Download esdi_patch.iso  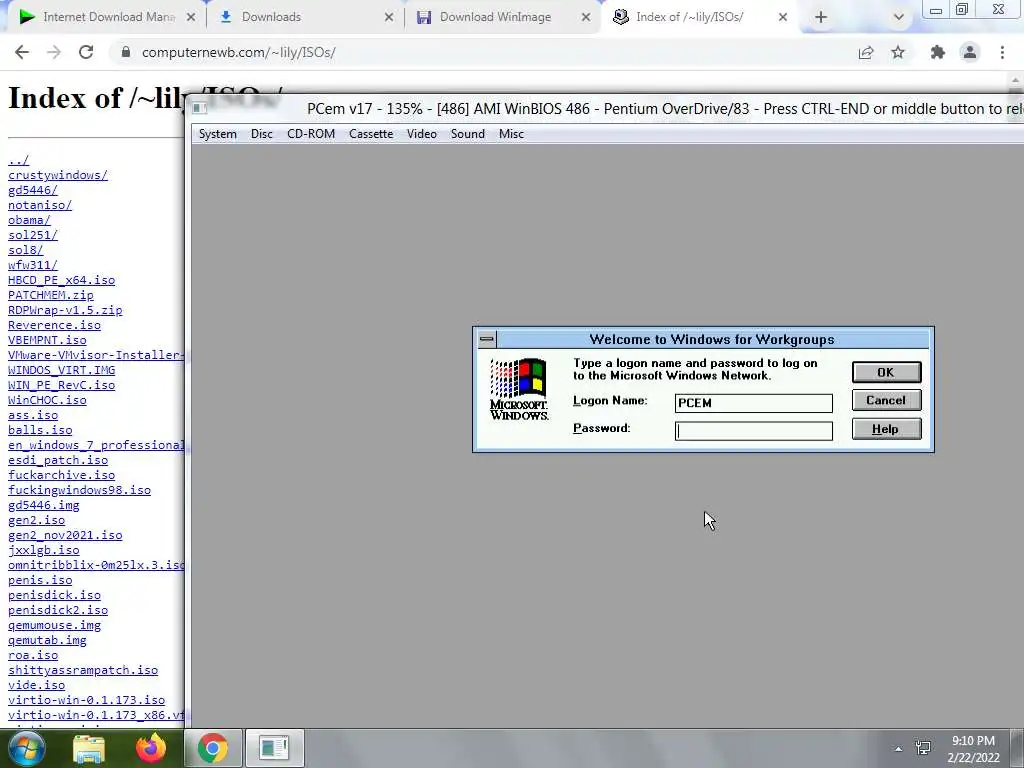pyautogui.click(x=58, y=460)
